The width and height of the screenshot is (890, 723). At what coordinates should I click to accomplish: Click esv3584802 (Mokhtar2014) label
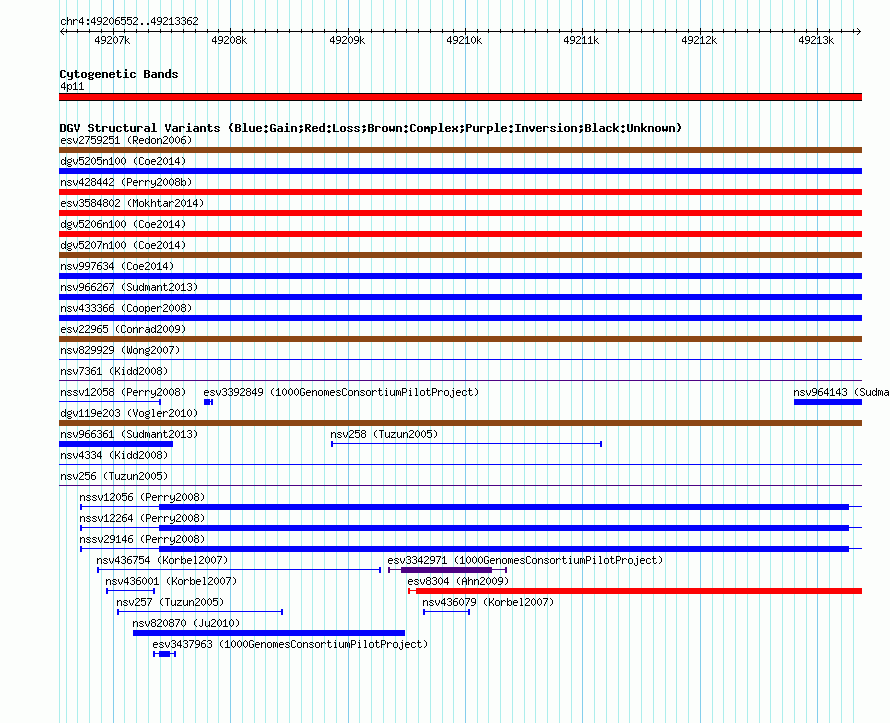(x=132, y=203)
